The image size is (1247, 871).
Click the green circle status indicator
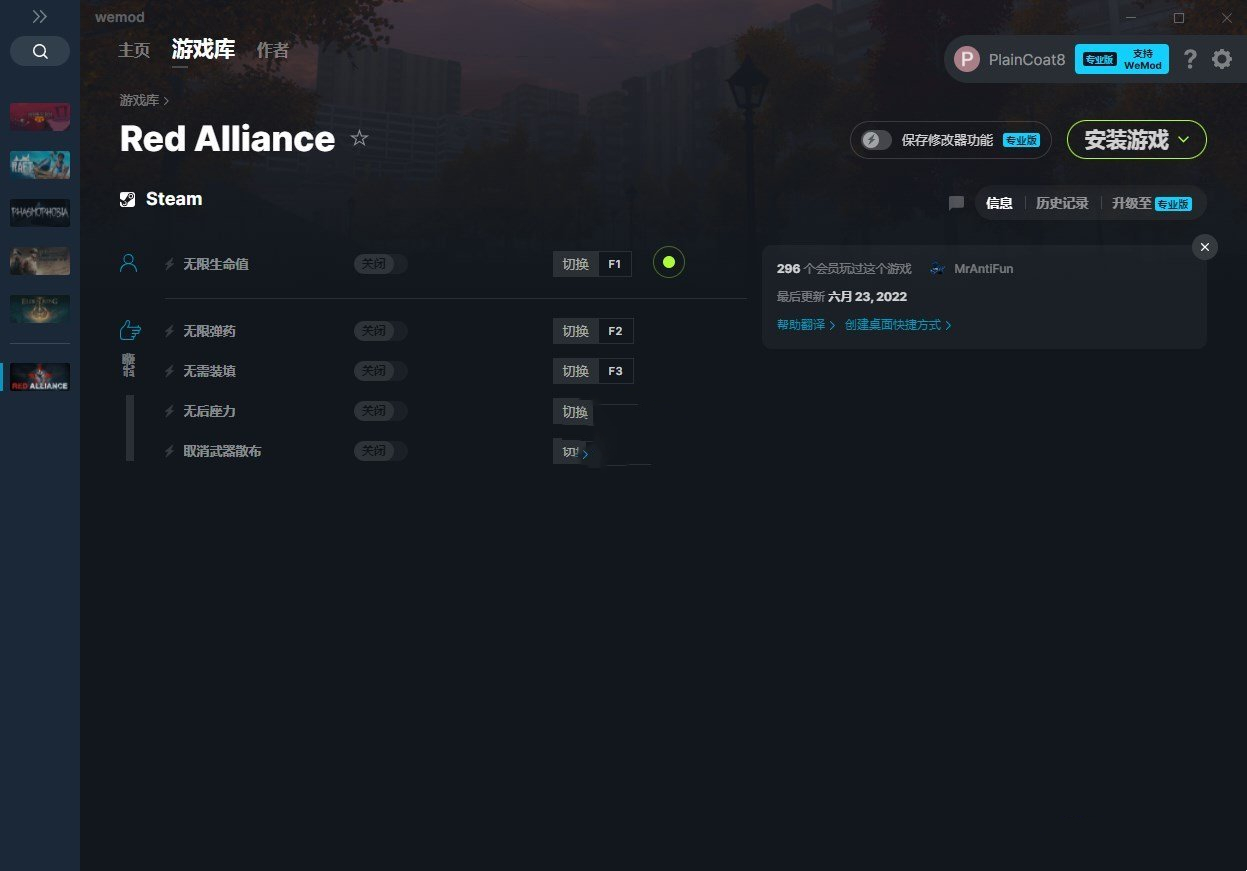(669, 263)
